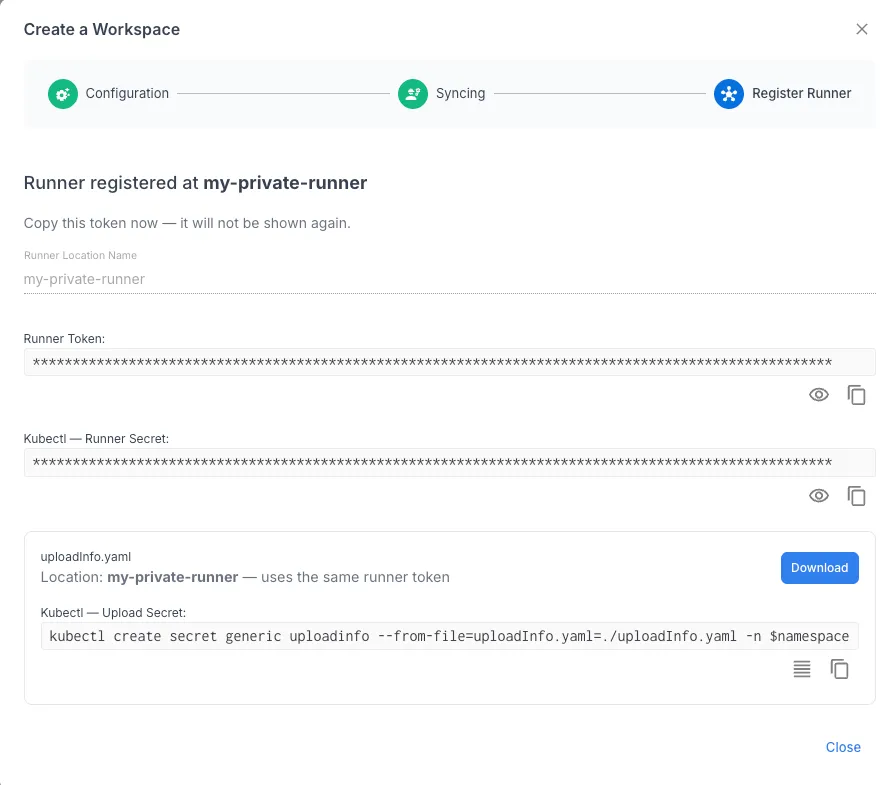Select the Configuration step label
Image resolution: width=896 pixels, height=785 pixels.
pyautogui.click(x=127, y=93)
